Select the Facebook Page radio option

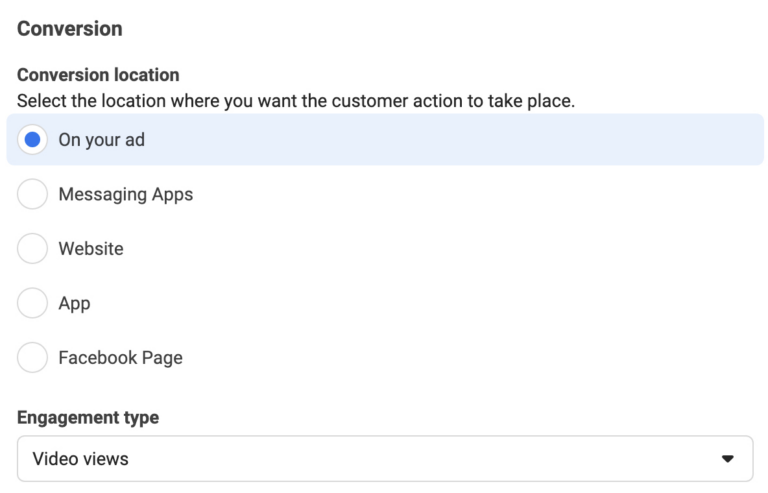(32, 357)
